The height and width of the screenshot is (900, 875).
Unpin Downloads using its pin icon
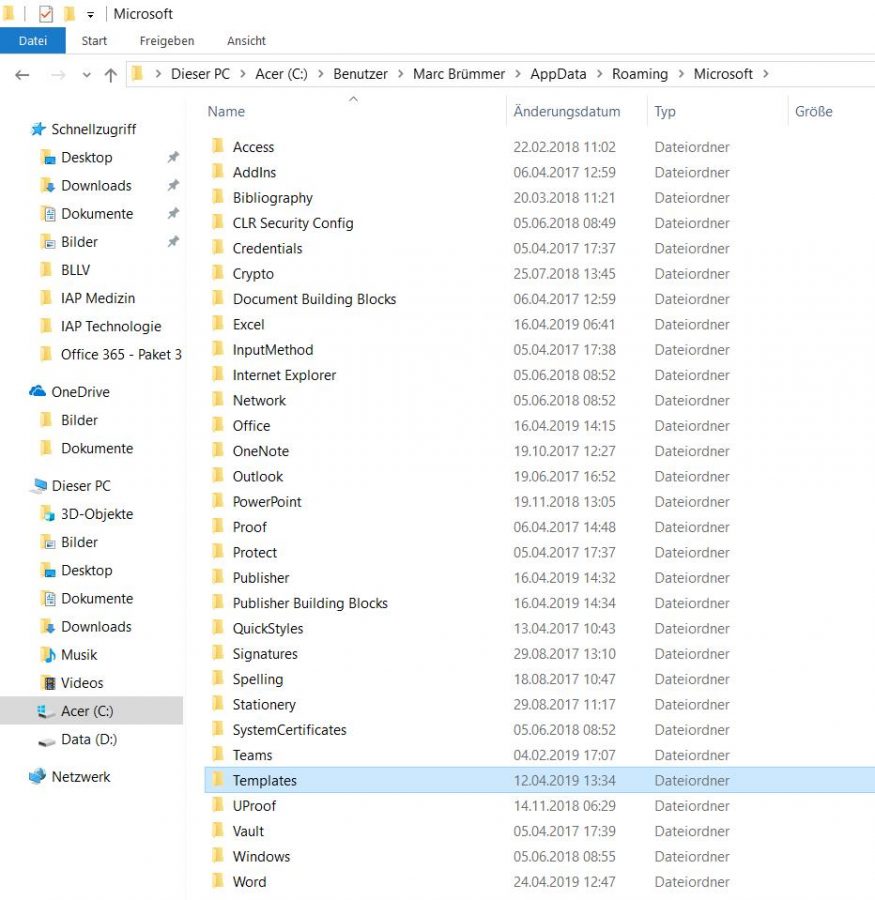pyautogui.click(x=172, y=185)
